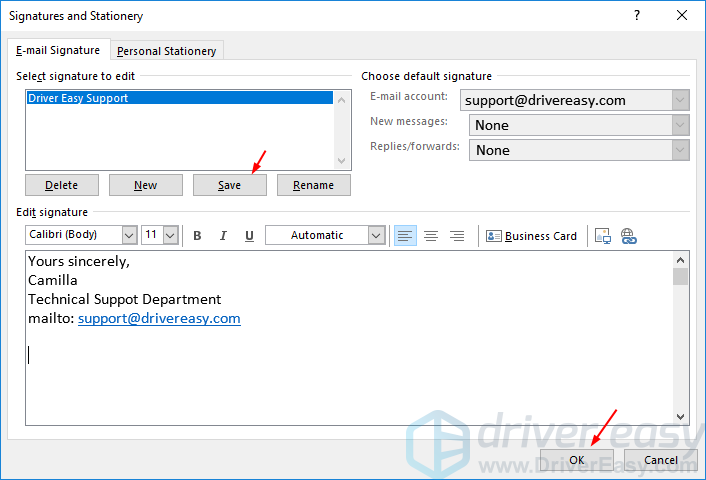Screen dimensions: 706x480
Task: Insert a picture into the signature
Action: [602, 236]
